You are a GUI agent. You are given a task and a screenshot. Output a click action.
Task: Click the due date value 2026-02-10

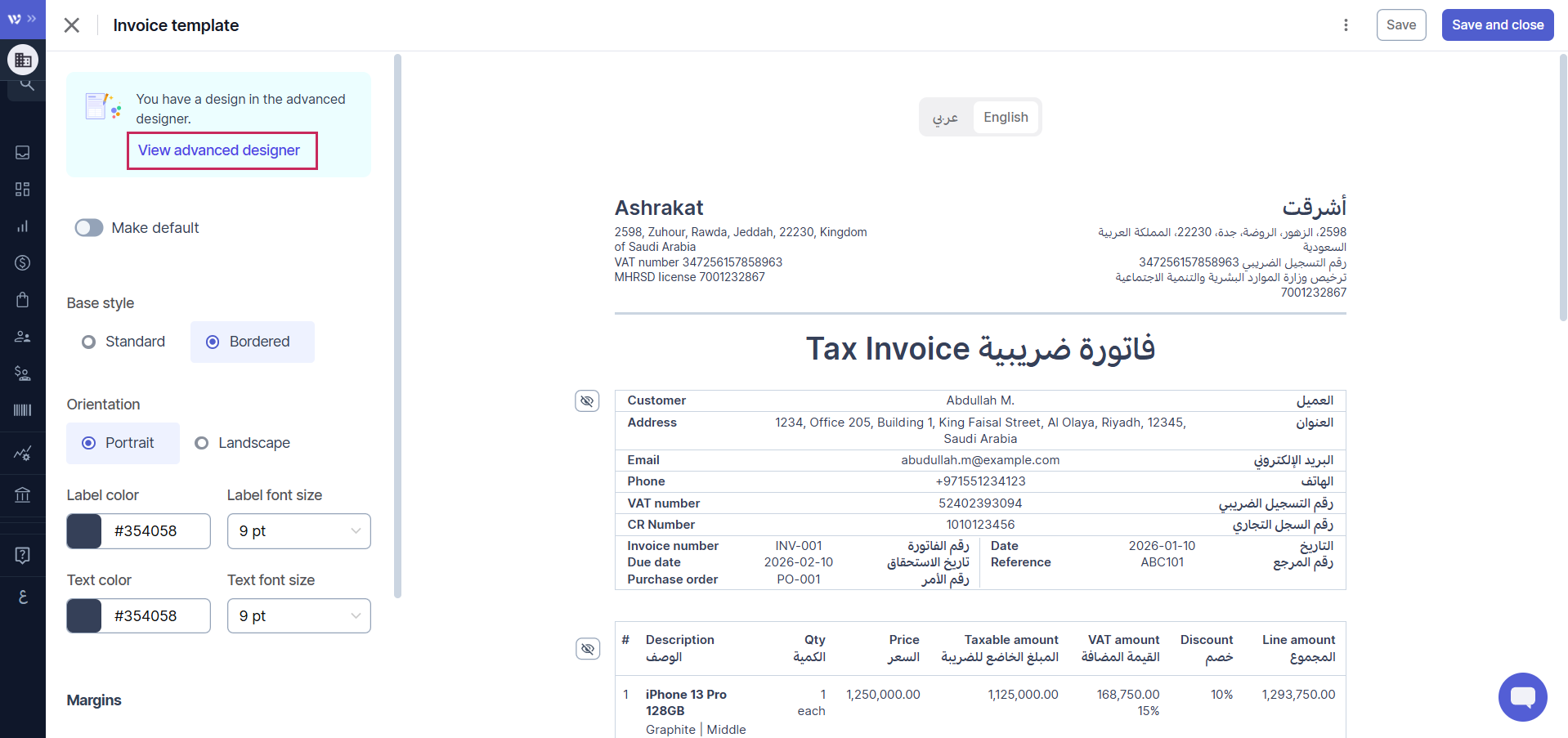(799, 562)
